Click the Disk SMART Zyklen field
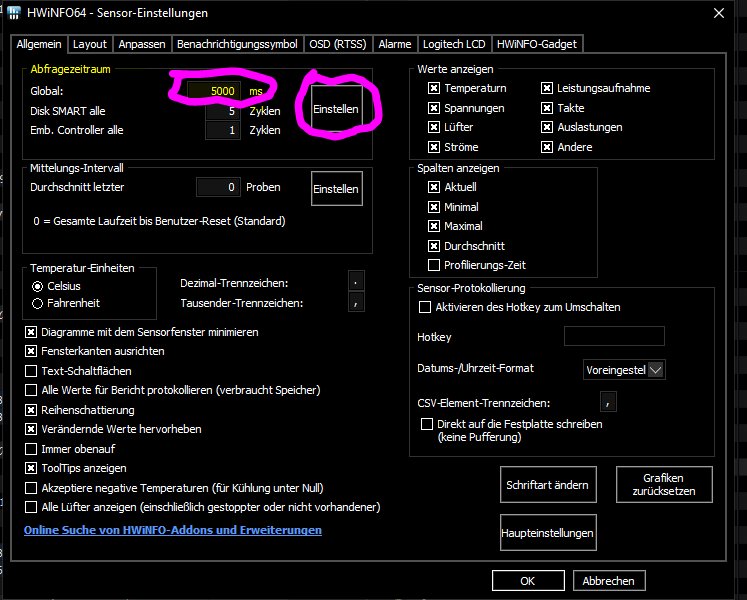The image size is (747, 600). [x=222, y=111]
